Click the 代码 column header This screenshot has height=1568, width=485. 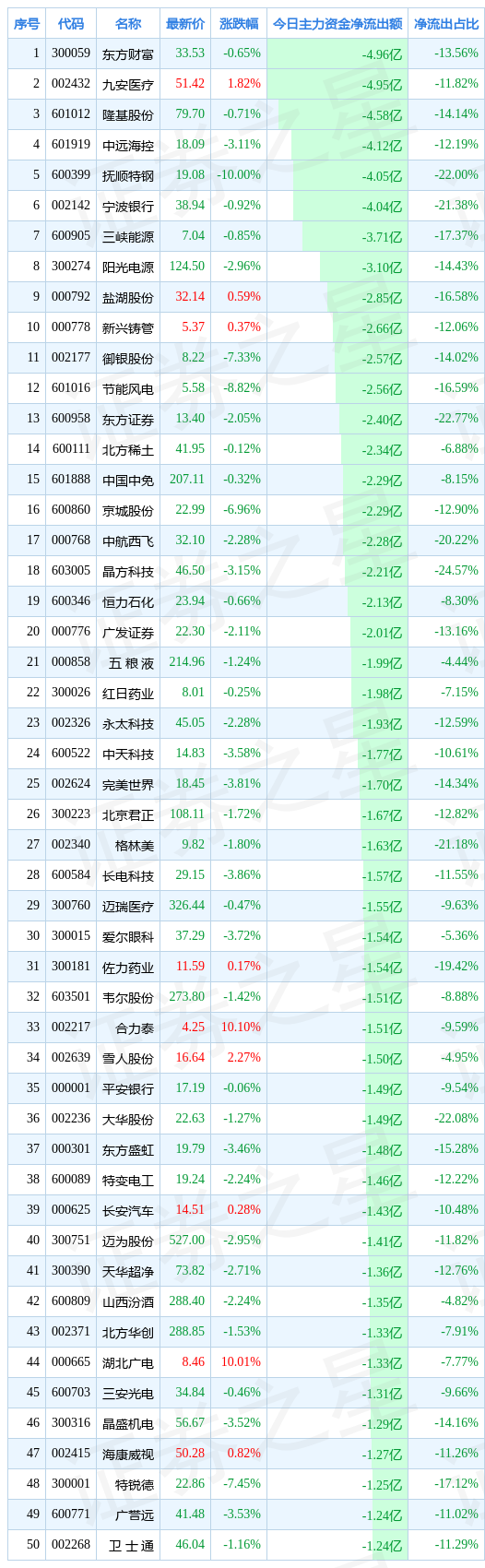[71, 24]
